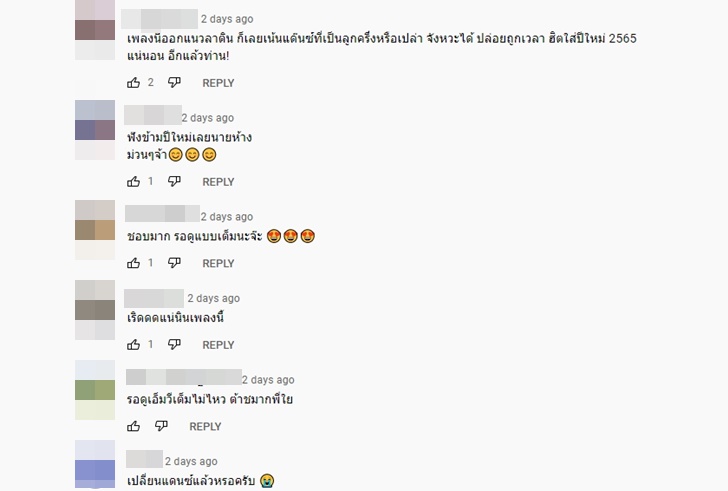Image resolution: width=728 pixels, height=491 pixels.
Task: Like the comment with three smiling emojis
Action: (x=134, y=181)
